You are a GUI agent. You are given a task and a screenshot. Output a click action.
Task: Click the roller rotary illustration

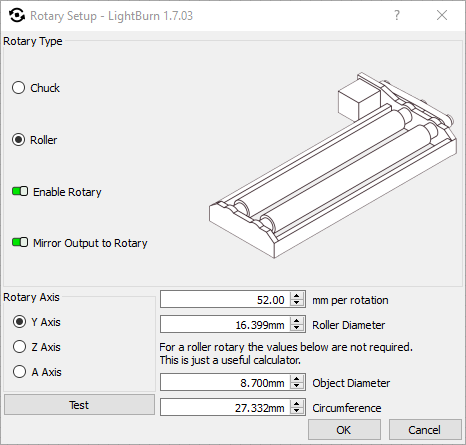[x=333, y=165]
